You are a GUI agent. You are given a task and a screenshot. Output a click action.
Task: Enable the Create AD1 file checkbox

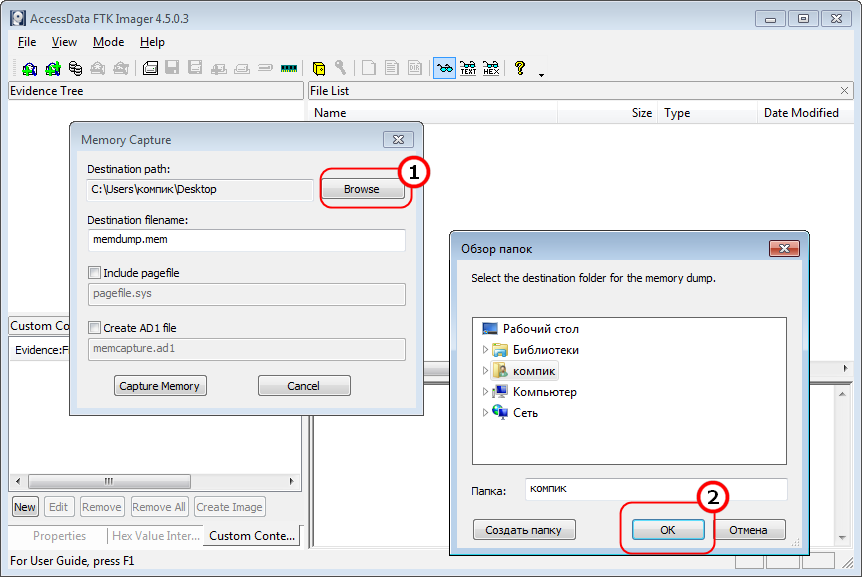pyautogui.click(x=95, y=328)
